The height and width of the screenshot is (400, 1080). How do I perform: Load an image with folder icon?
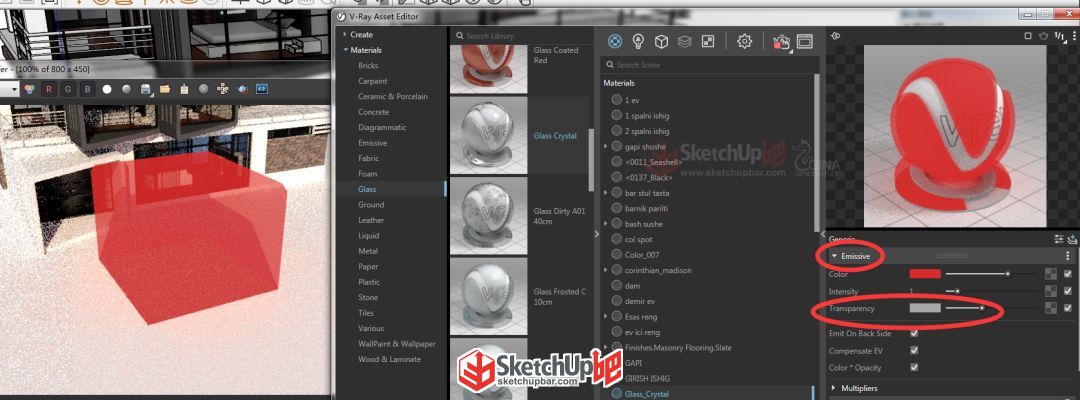(165, 89)
